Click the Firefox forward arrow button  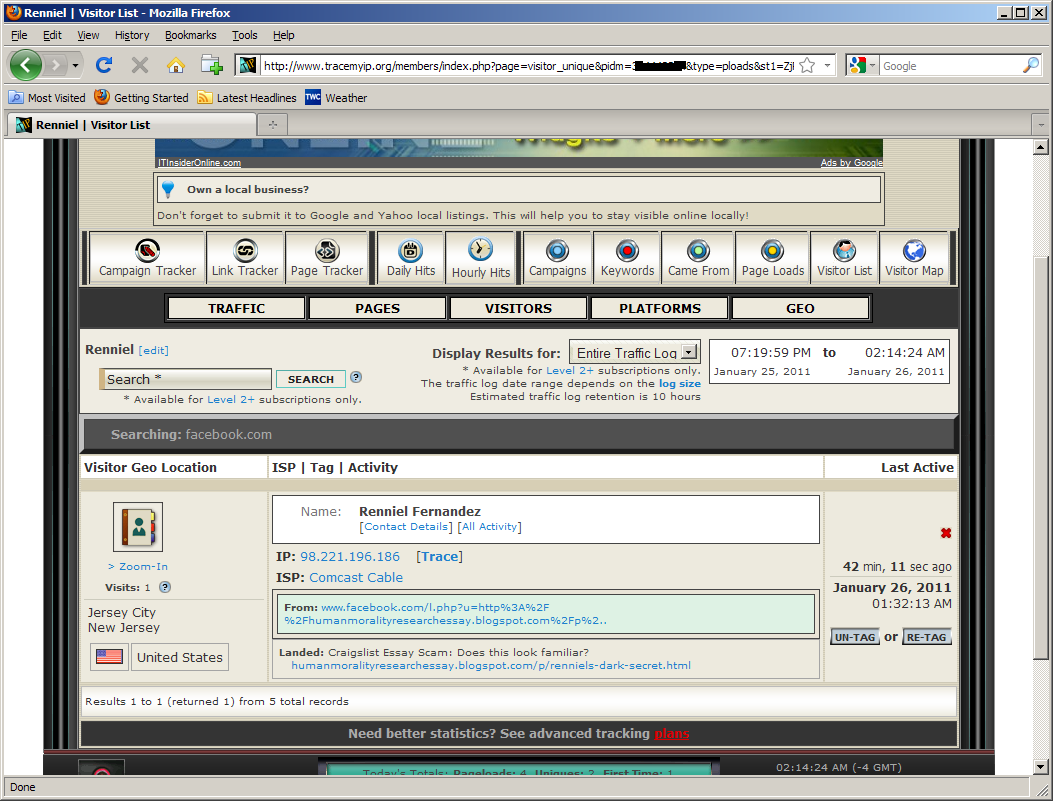55,65
